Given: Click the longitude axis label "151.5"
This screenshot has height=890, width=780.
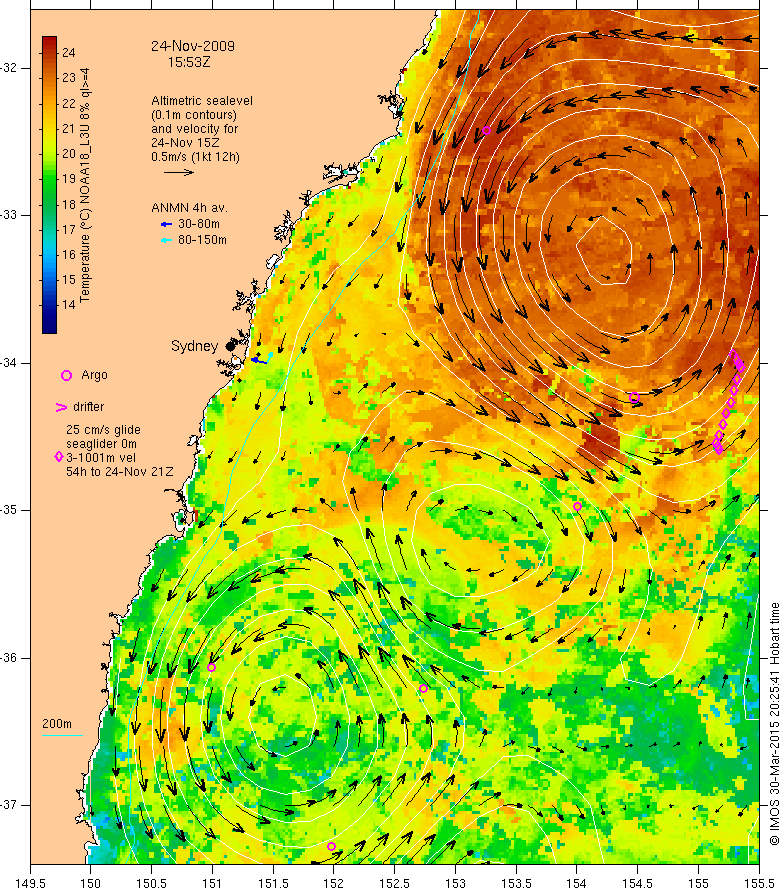Looking at the screenshot, I should point(273,883).
